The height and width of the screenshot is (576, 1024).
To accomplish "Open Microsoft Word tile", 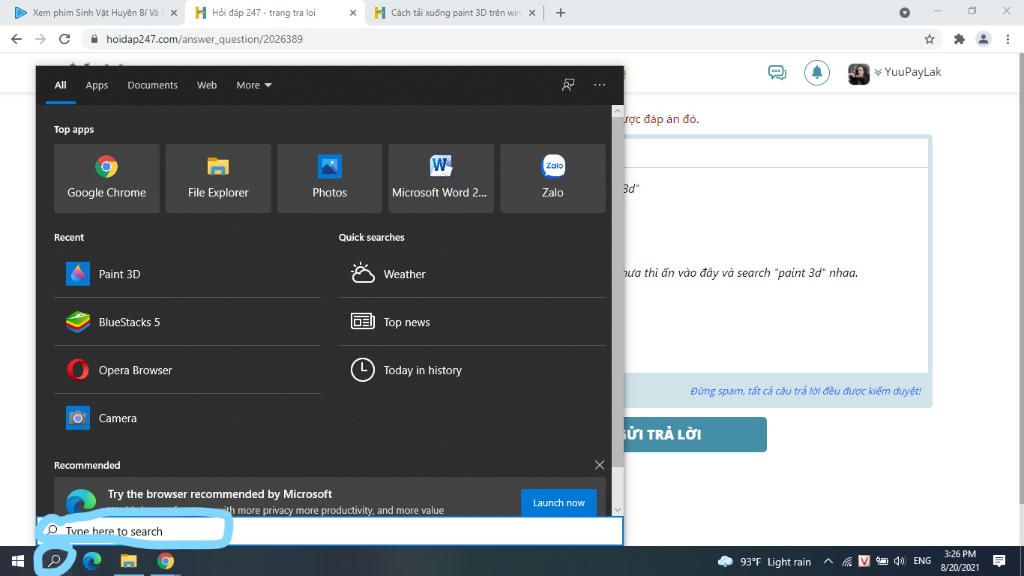I will 441,178.
